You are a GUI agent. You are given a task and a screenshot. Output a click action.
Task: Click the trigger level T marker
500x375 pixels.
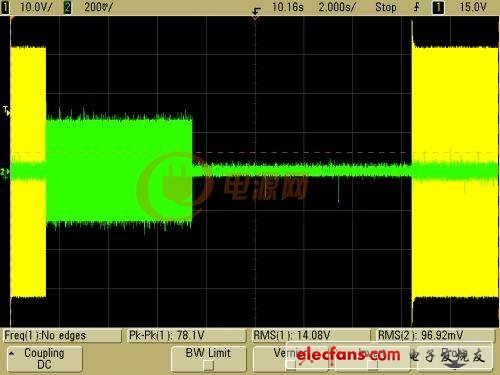[7, 111]
